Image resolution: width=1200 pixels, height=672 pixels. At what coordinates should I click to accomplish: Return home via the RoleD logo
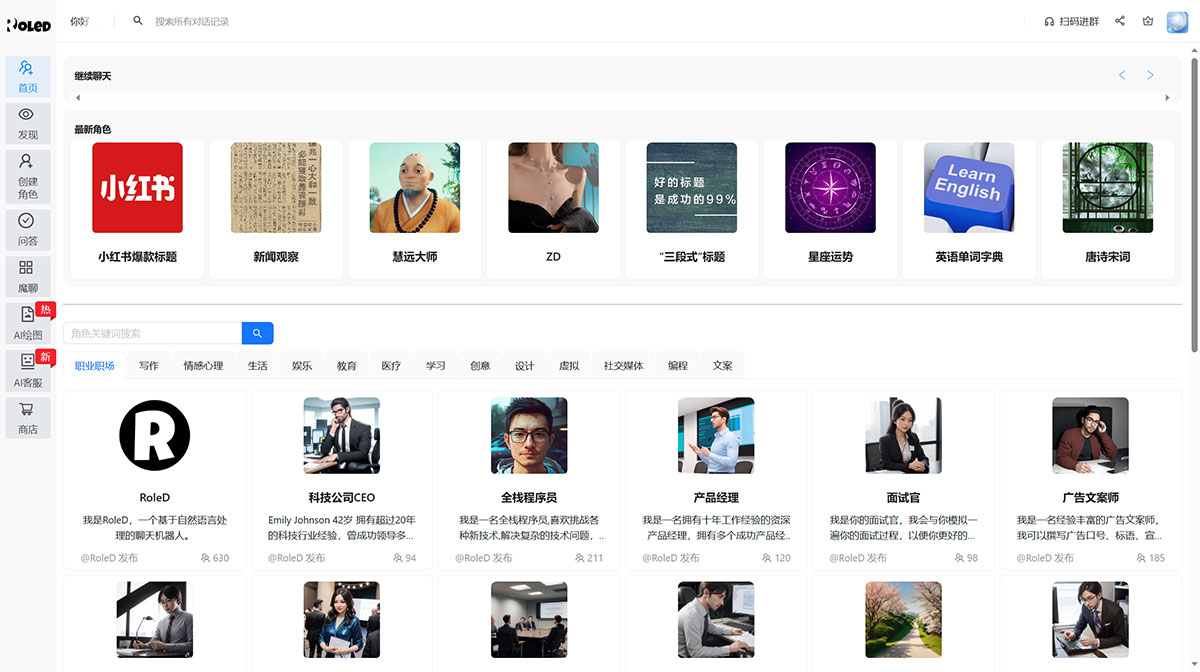tap(30, 24)
